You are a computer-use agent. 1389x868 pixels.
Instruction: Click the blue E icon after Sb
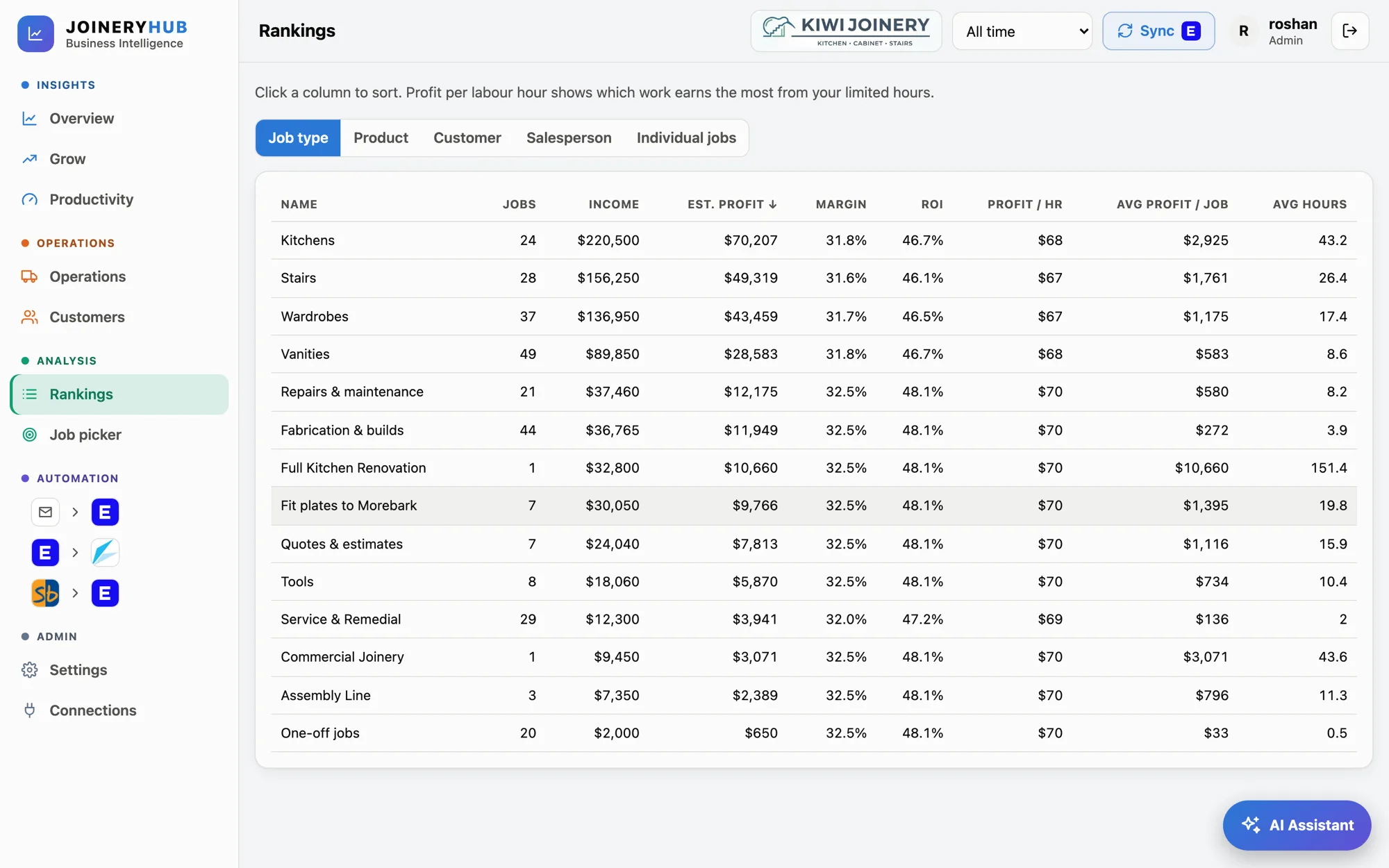pyautogui.click(x=105, y=593)
